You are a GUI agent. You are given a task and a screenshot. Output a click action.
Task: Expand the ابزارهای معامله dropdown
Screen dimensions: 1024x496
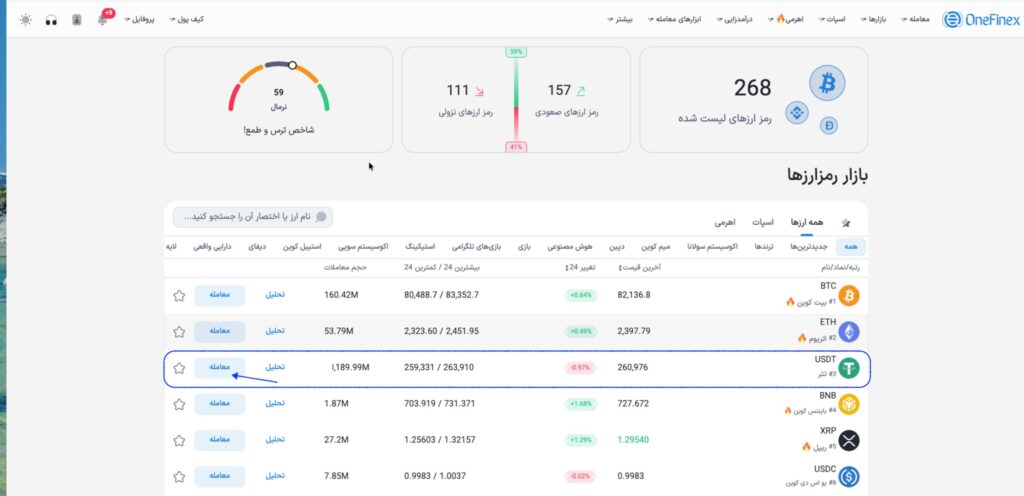[x=675, y=20]
